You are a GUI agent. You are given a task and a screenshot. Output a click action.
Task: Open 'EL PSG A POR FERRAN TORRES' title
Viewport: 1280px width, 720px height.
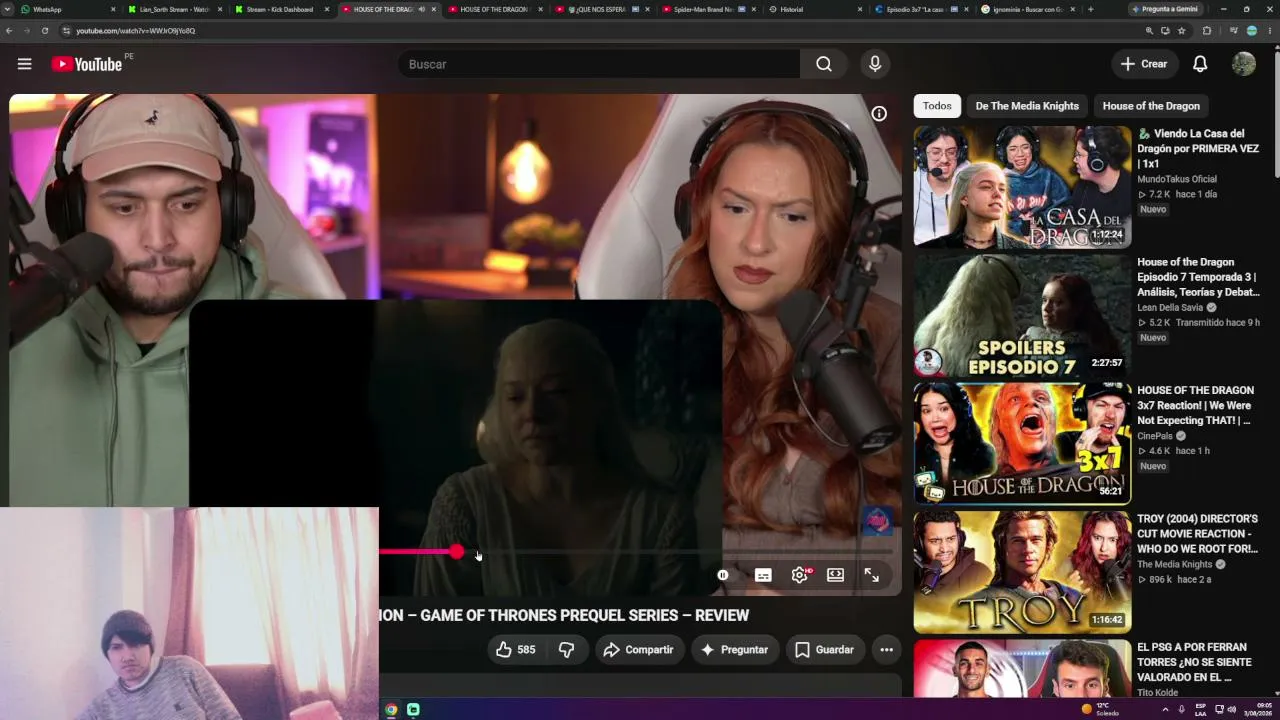1194,662
